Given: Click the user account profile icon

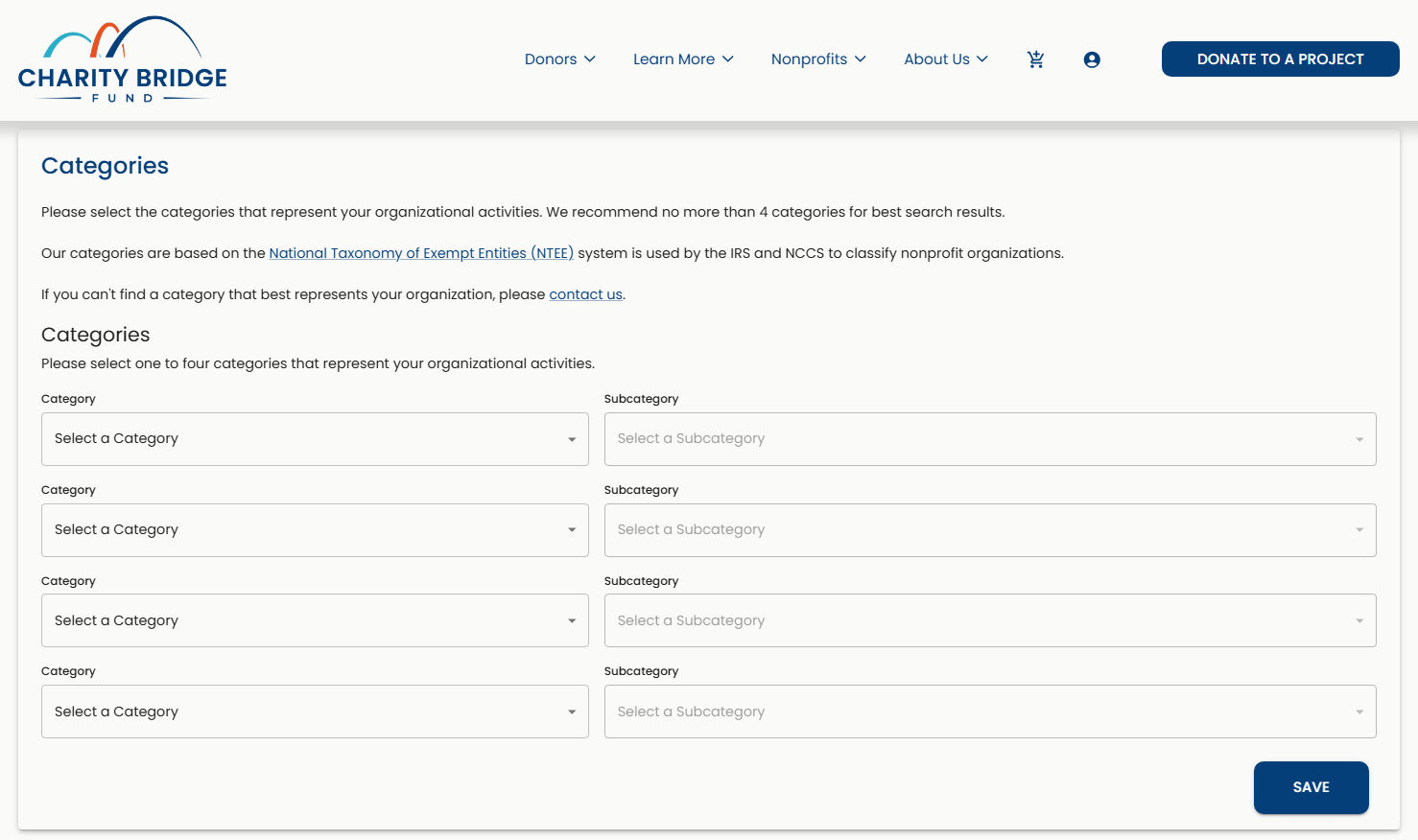Looking at the screenshot, I should [x=1092, y=59].
